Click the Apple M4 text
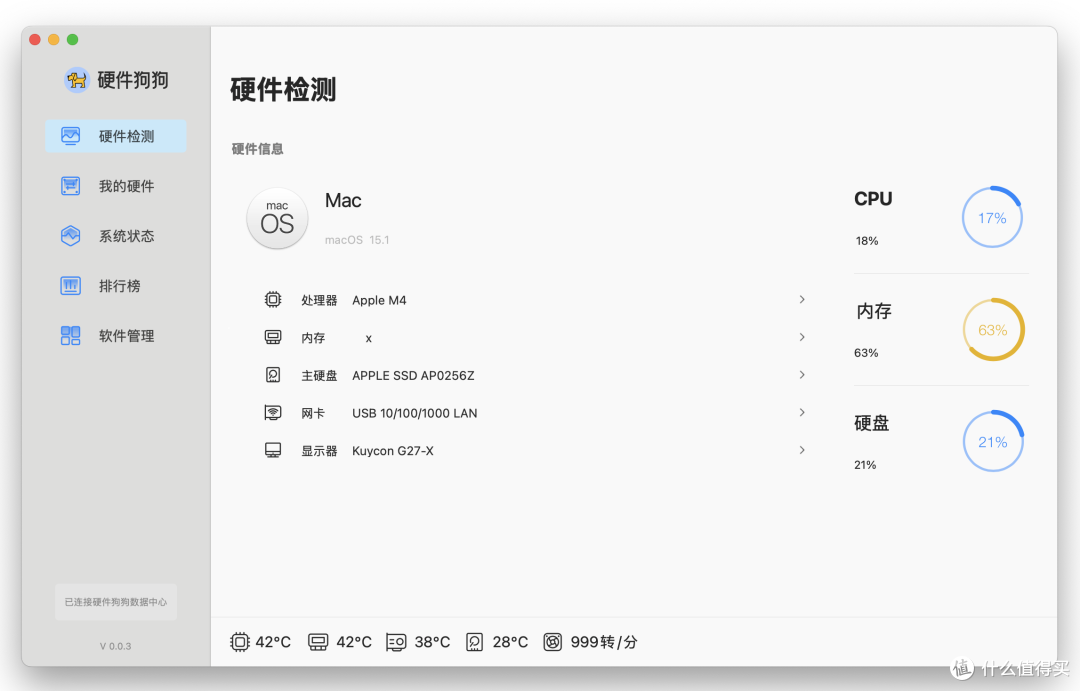The image size is (1080, 691). pyautogui.click(x=379, y=300)
